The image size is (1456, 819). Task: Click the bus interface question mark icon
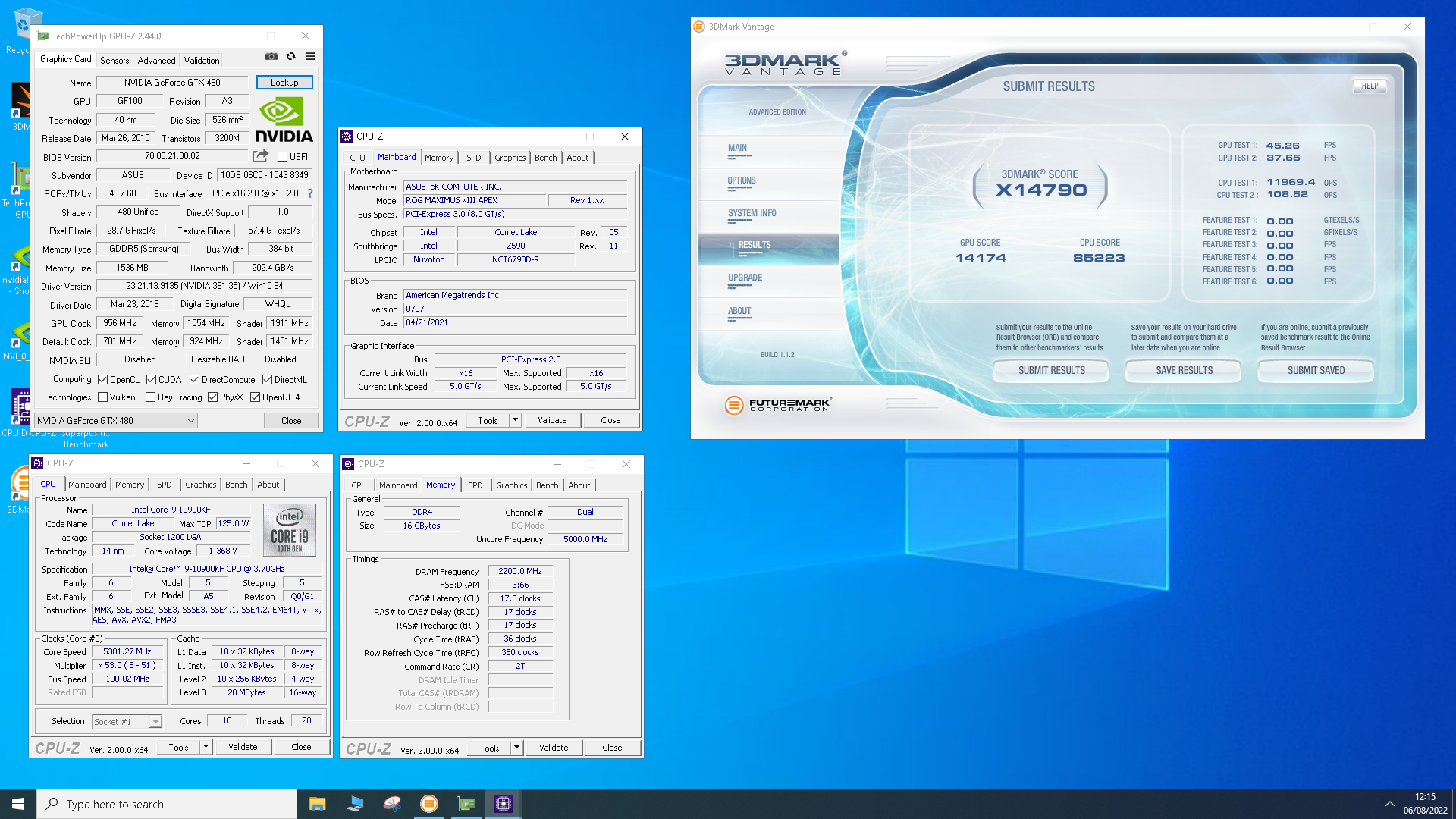(x=309, y=193)
